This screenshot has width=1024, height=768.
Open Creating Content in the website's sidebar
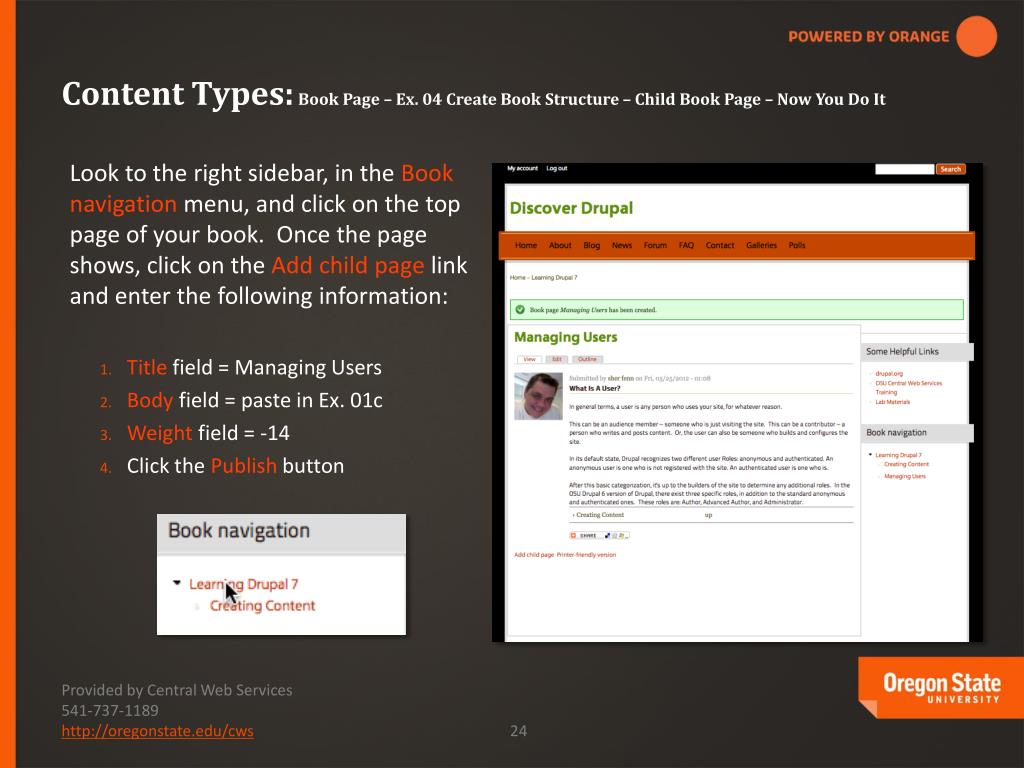coord(906,464)
